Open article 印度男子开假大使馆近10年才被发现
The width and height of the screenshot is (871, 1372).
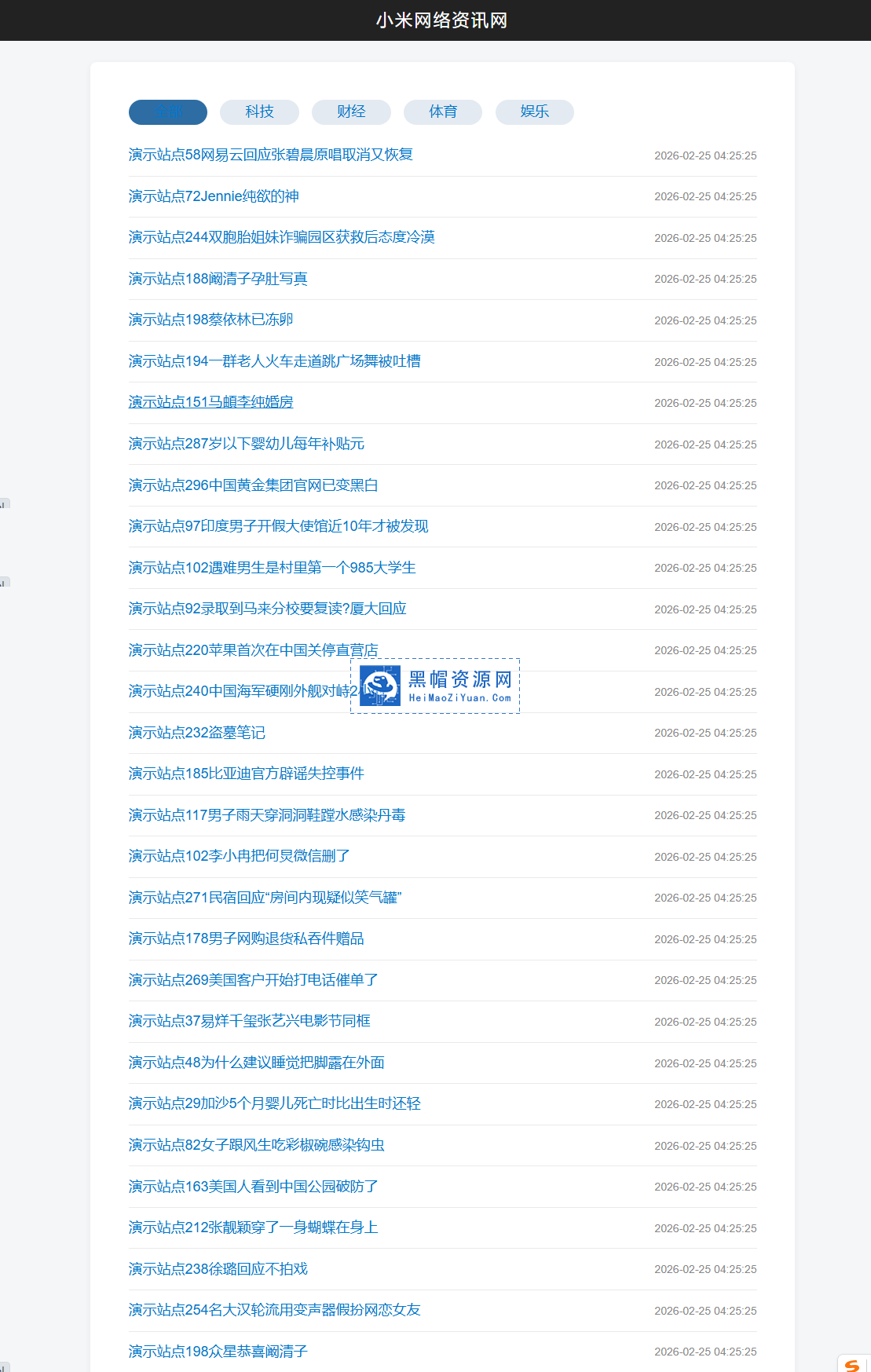[279, 526]
